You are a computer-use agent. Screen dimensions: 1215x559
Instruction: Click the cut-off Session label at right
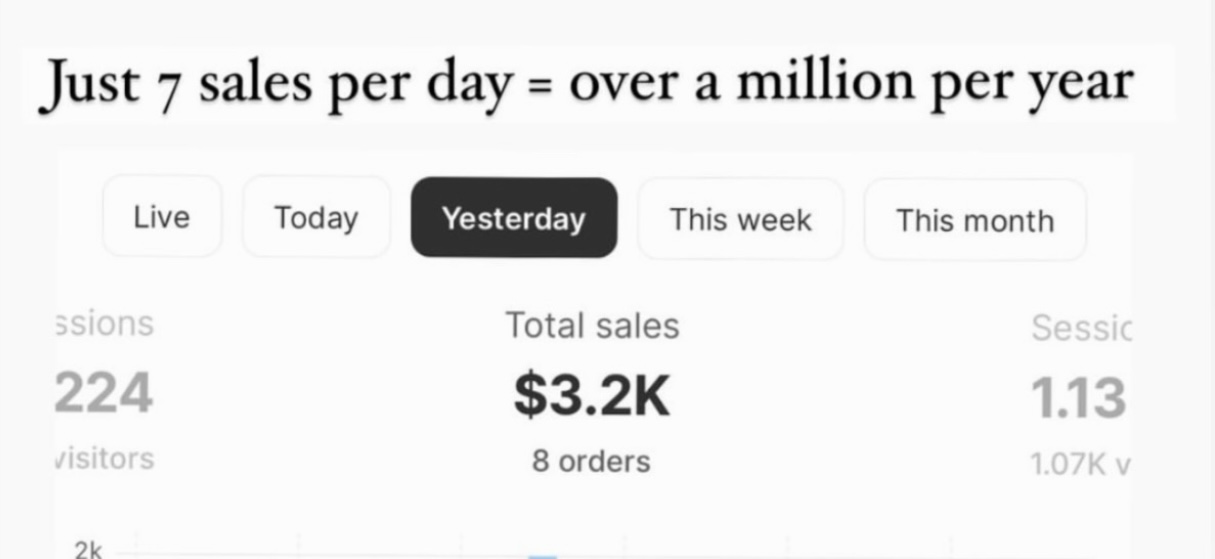1081,327
